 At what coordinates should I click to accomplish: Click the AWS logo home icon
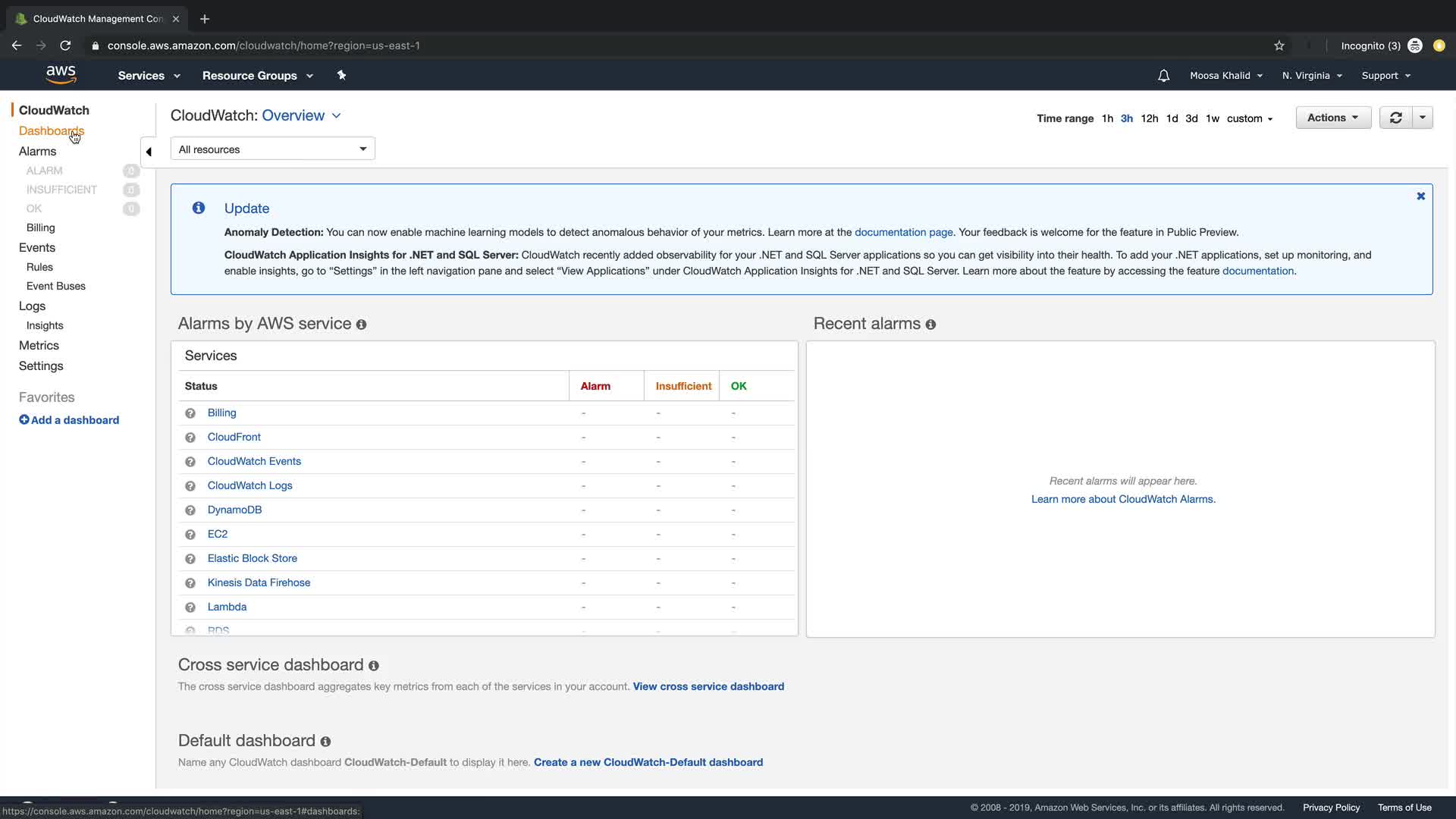coord(61,74)
